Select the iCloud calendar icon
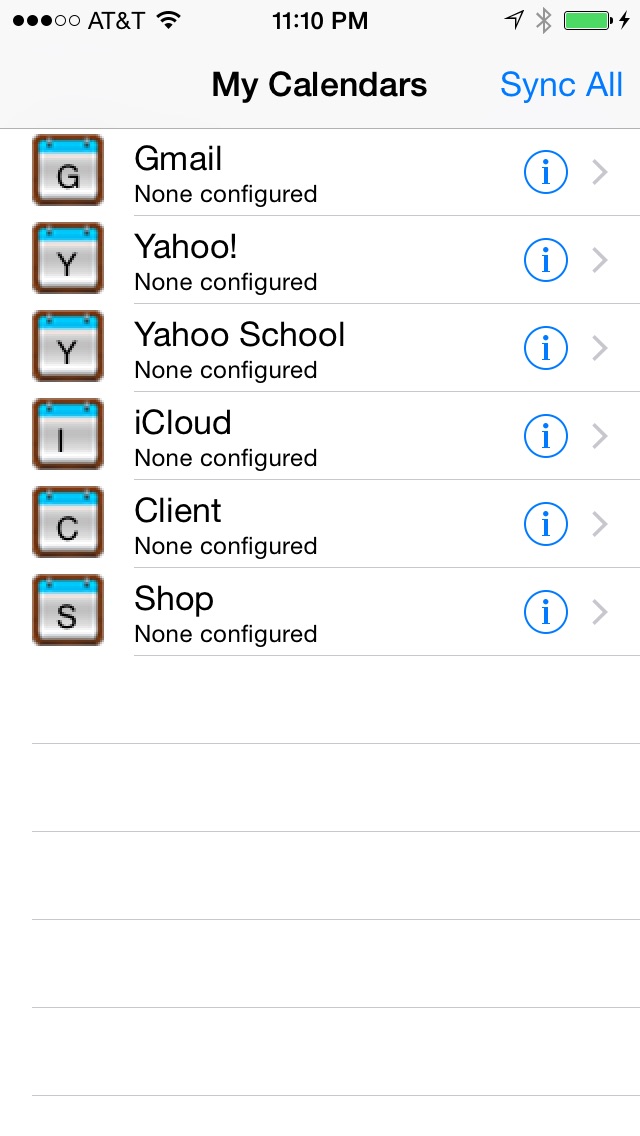This screenshot has height=1136, width=640. pyautogui.click(x=67, y=434)
